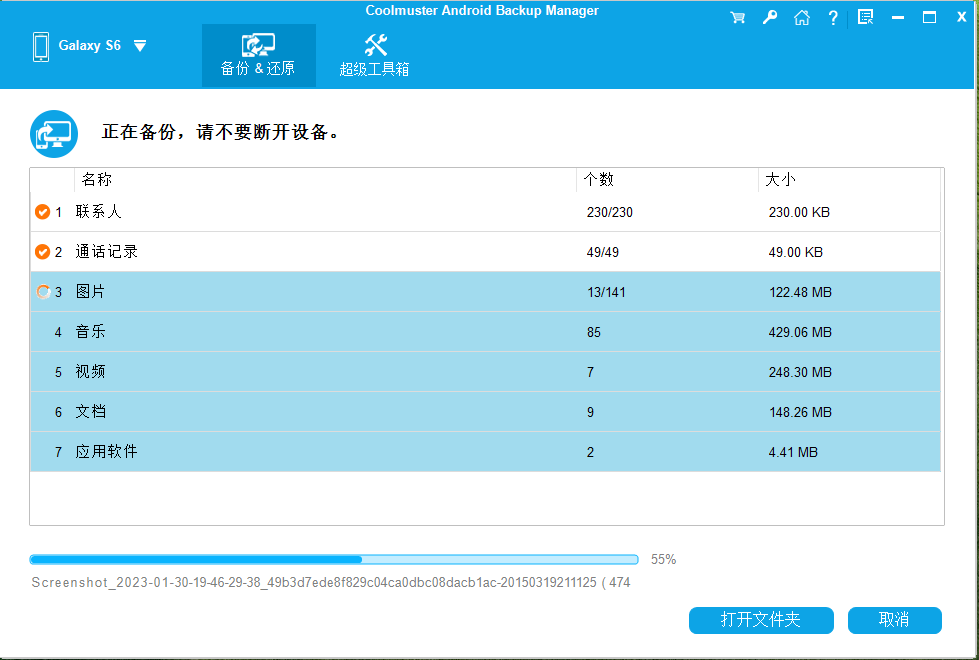979x660 pixels.
Task: Click the 248.30 MB size cell
Action: point(800,372)
